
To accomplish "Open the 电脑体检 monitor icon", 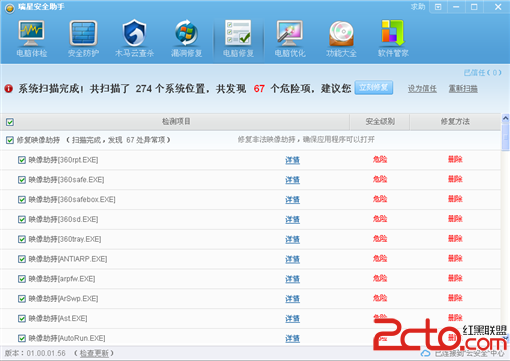I will (31, 33).
